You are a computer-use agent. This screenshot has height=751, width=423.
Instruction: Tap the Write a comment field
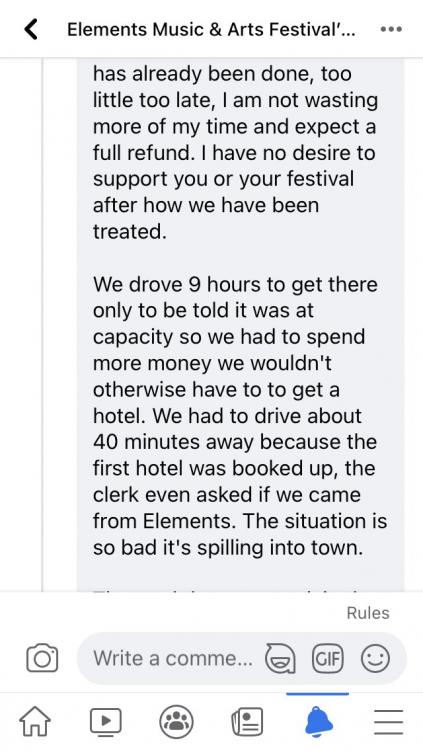pyautogui.click(x=173, y=659)
